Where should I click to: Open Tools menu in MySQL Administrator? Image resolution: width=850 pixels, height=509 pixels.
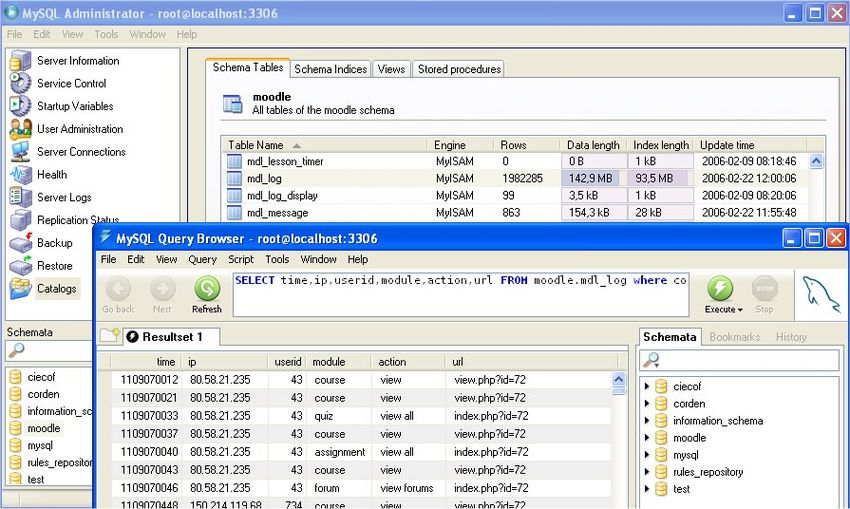(x=106, y=34)
